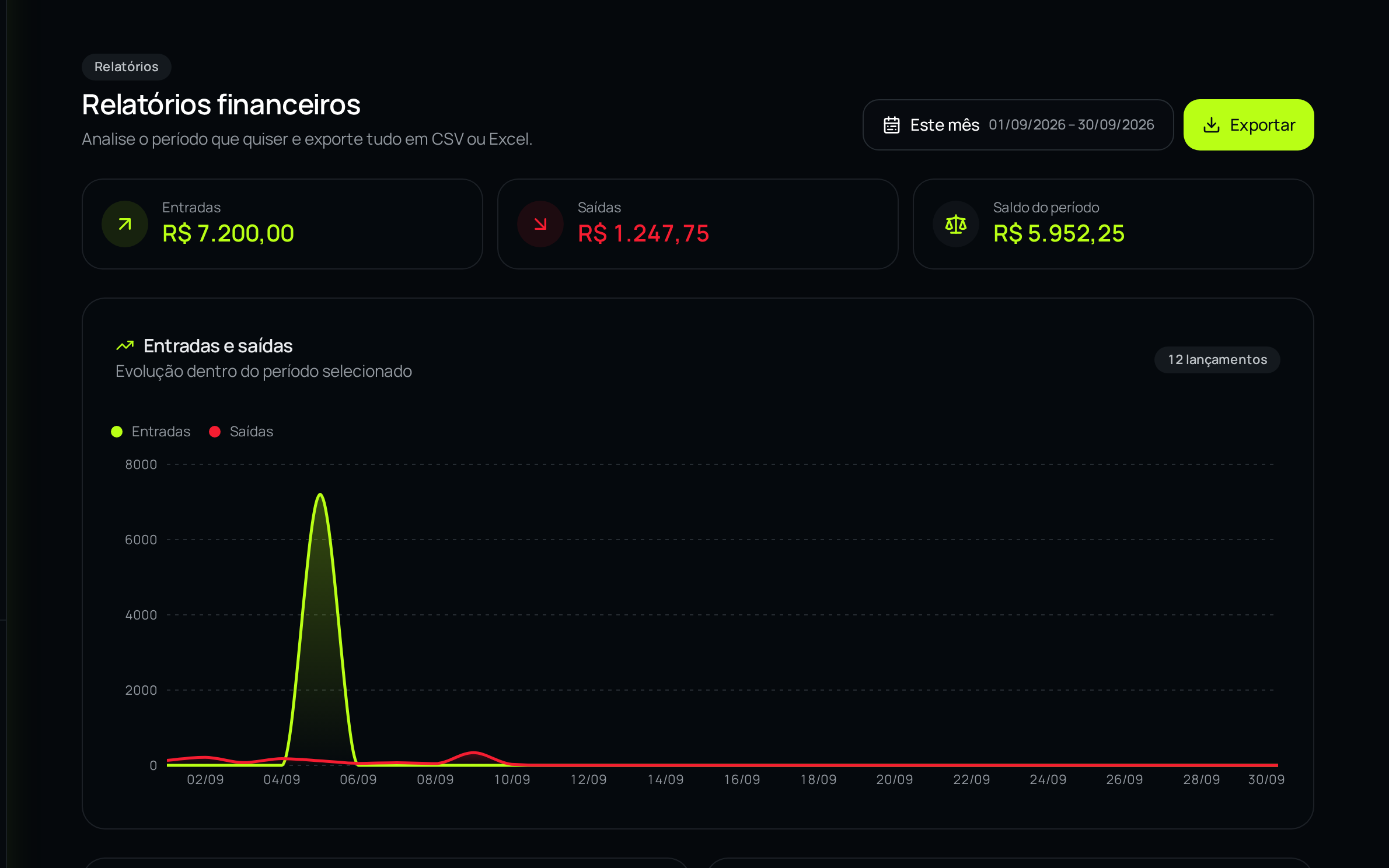Click the 06/09 x-axis label
1389x868 pixels.
coord(358,780)
